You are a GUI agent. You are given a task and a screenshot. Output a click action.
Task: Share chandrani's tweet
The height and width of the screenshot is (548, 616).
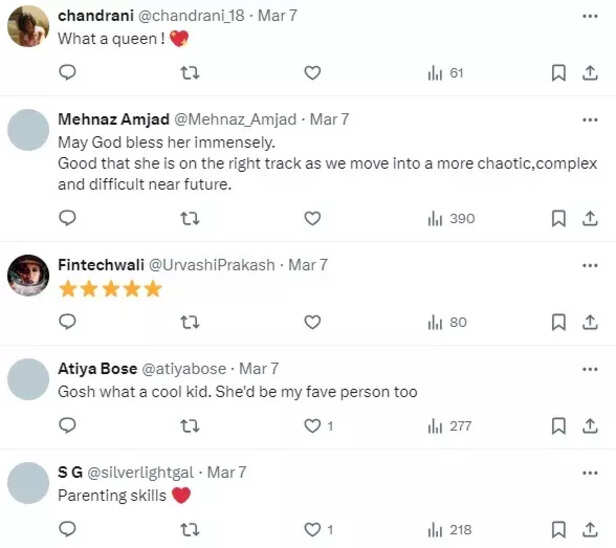(x=590, y=73)
